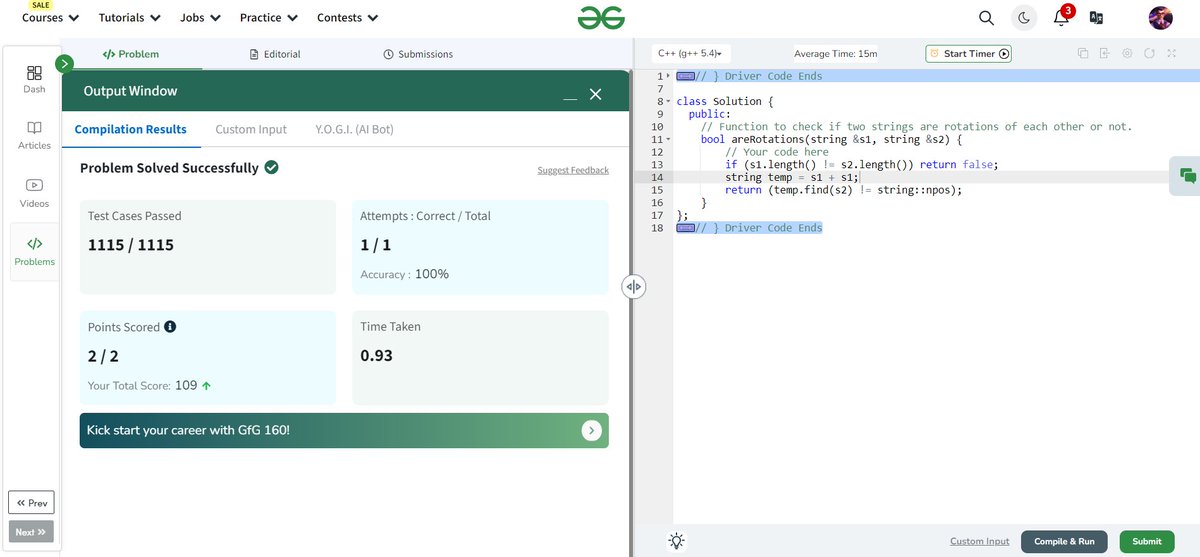1200x557 pixels.
Task: Open Dash in left sidebar
Action: 34,79
